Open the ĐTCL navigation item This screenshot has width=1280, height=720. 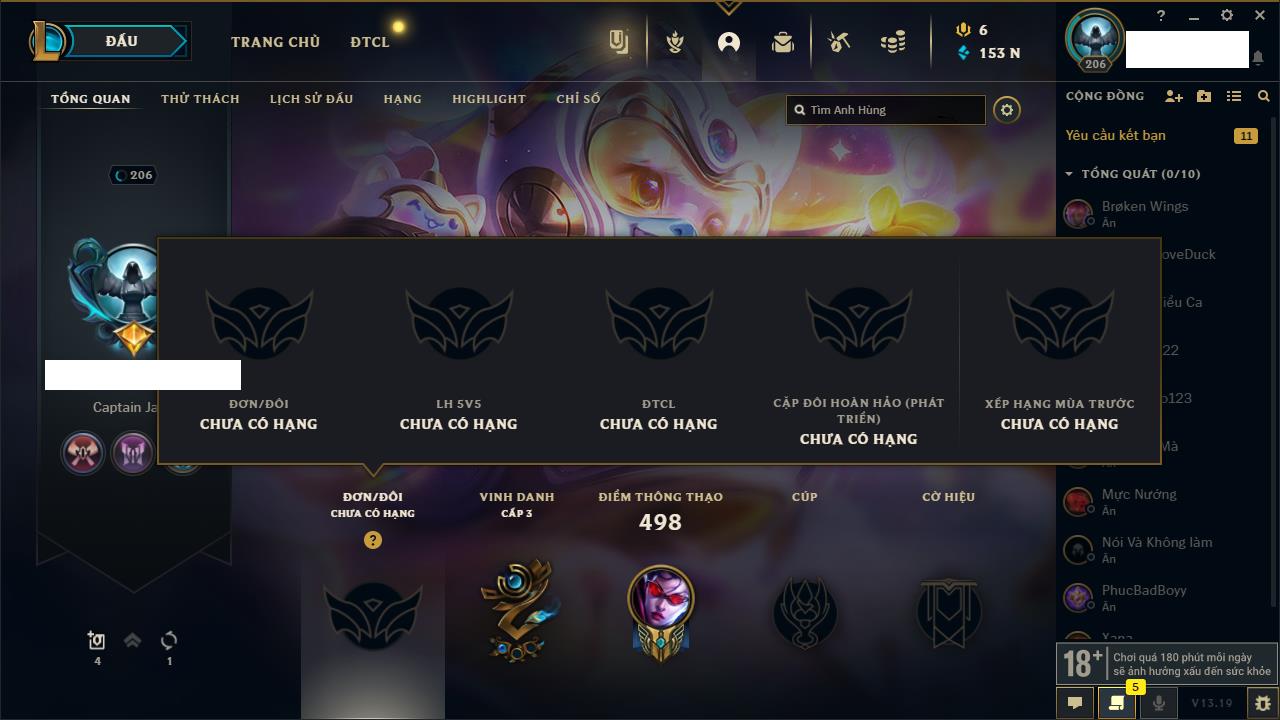tap(370, 42)
